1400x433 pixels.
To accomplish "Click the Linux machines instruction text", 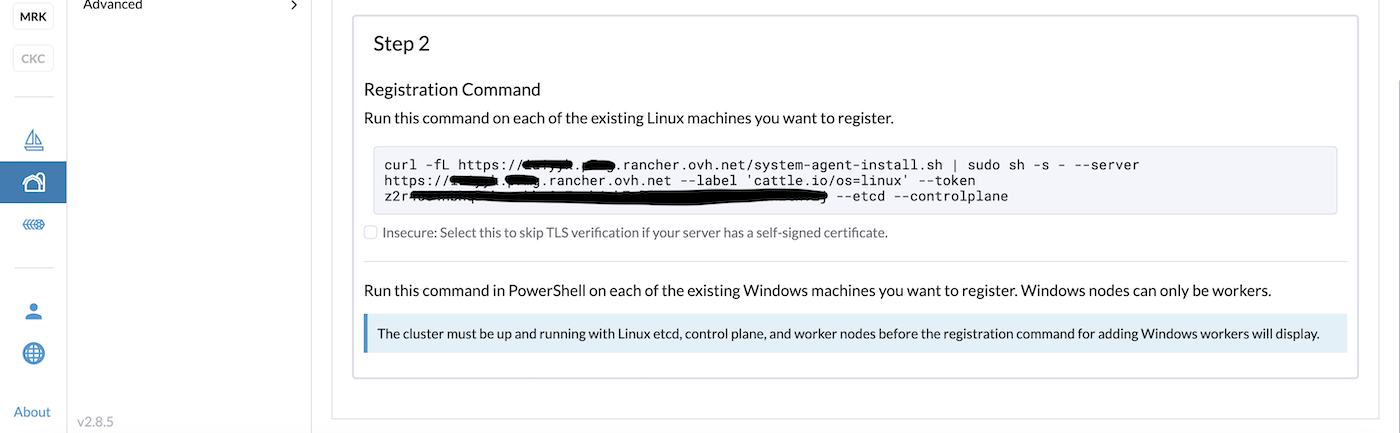I will coord(628,118).
